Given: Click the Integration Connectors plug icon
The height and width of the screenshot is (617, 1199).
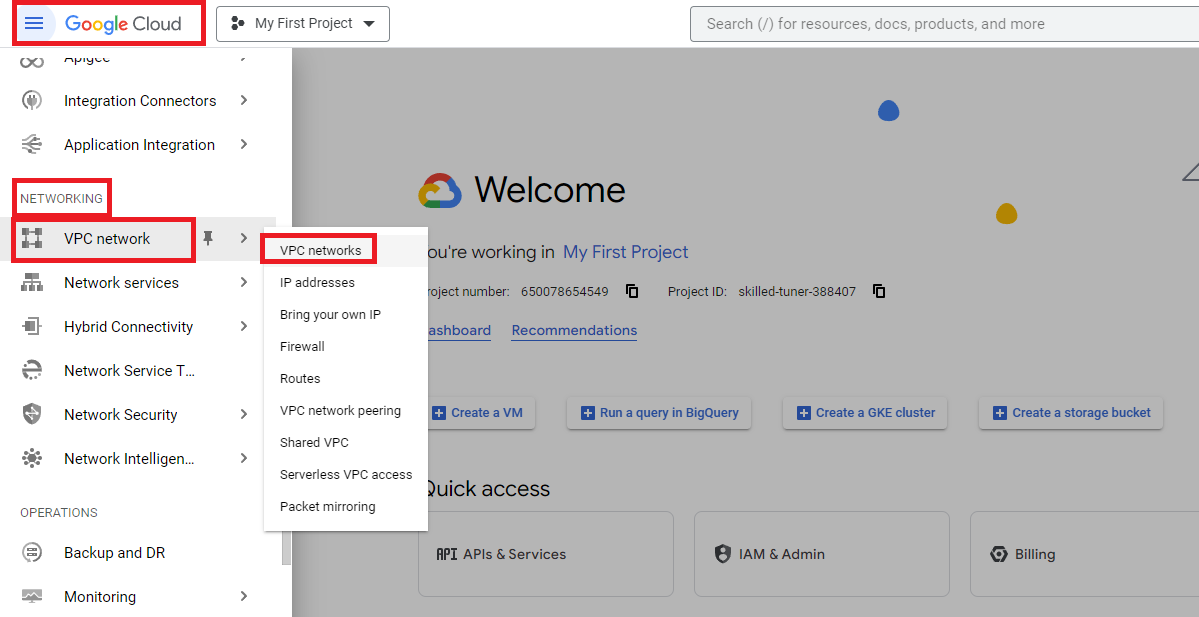Looking at the screenshot, I should 31,101.
